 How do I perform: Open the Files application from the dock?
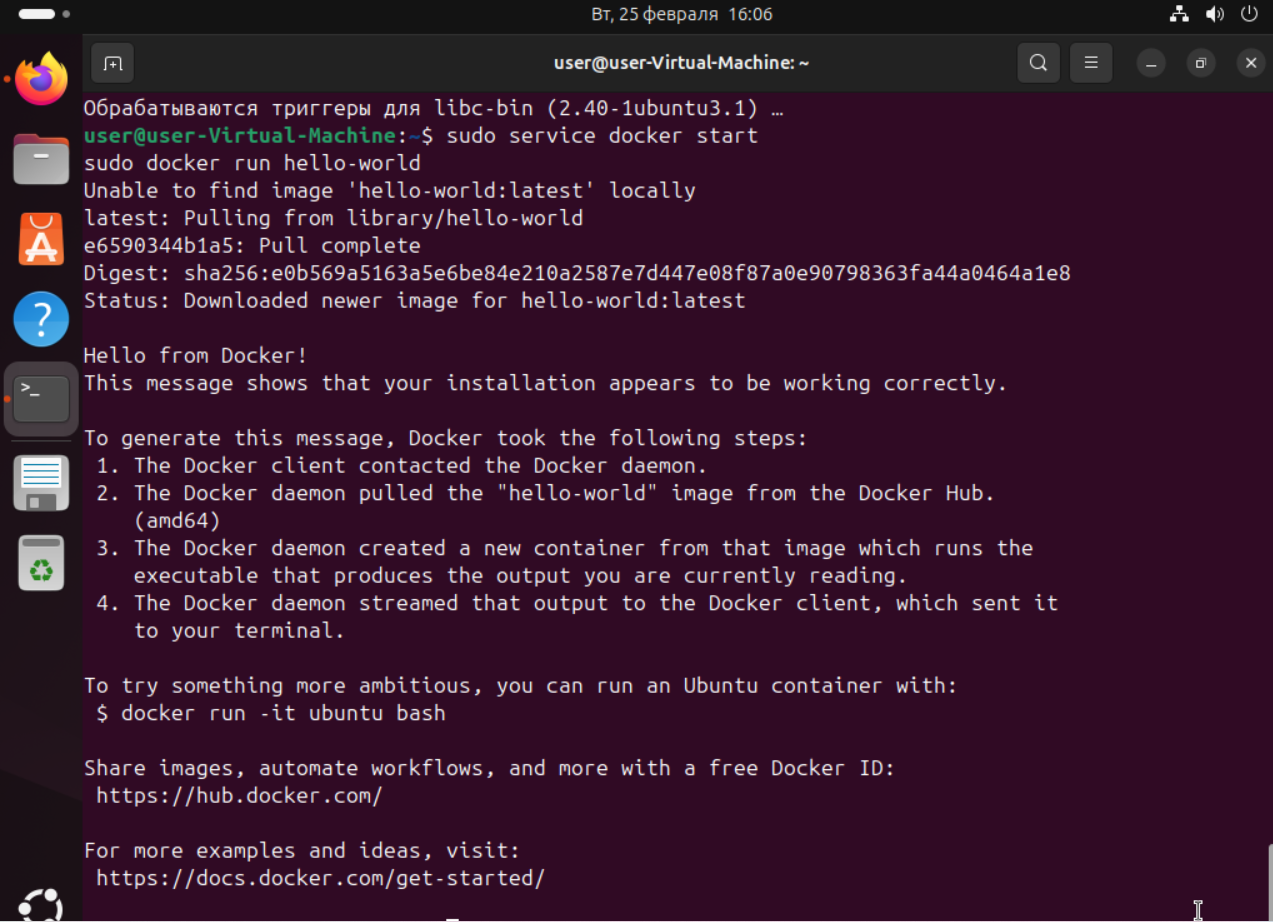41,159
